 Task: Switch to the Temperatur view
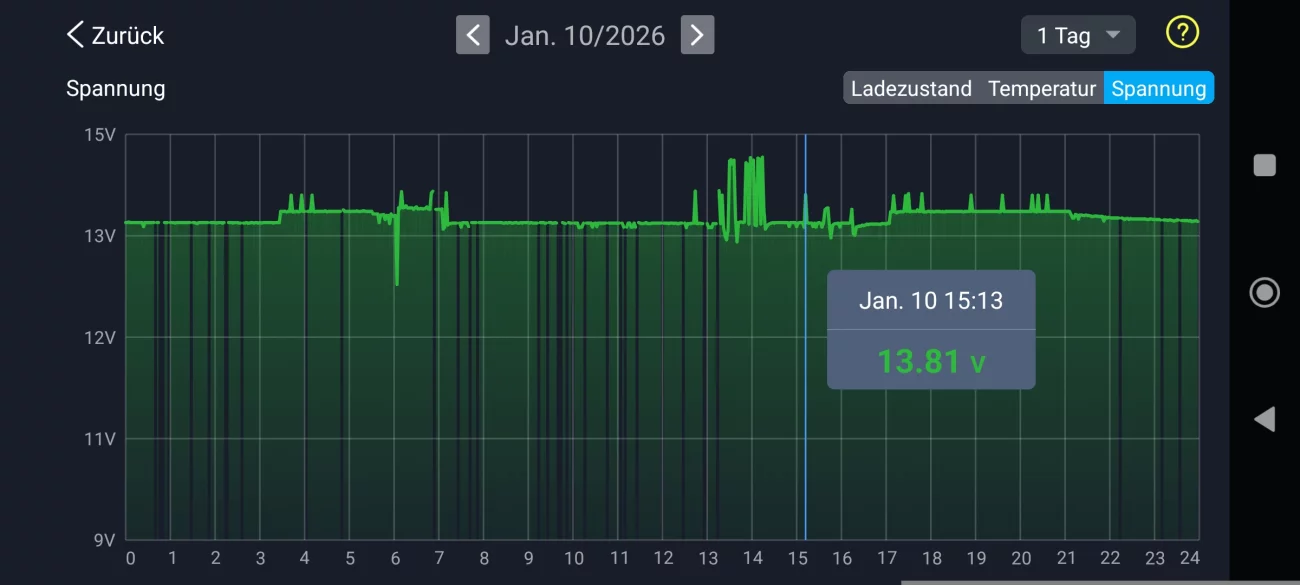pos(1042,88)
